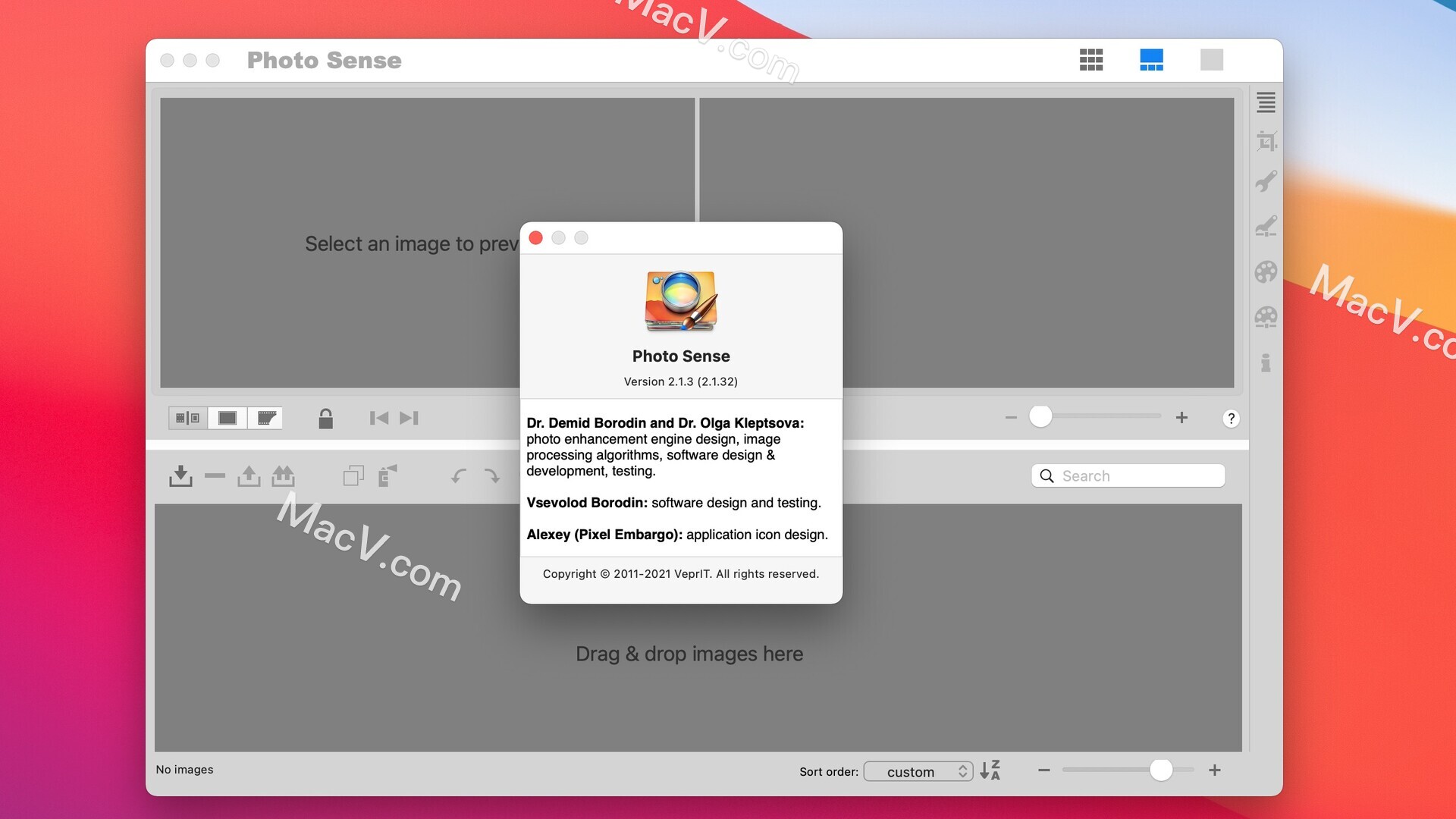Decrease thumbnail size with minus
The height and width of the screenshot is (819, 1456).
(x=1044, y=770)
